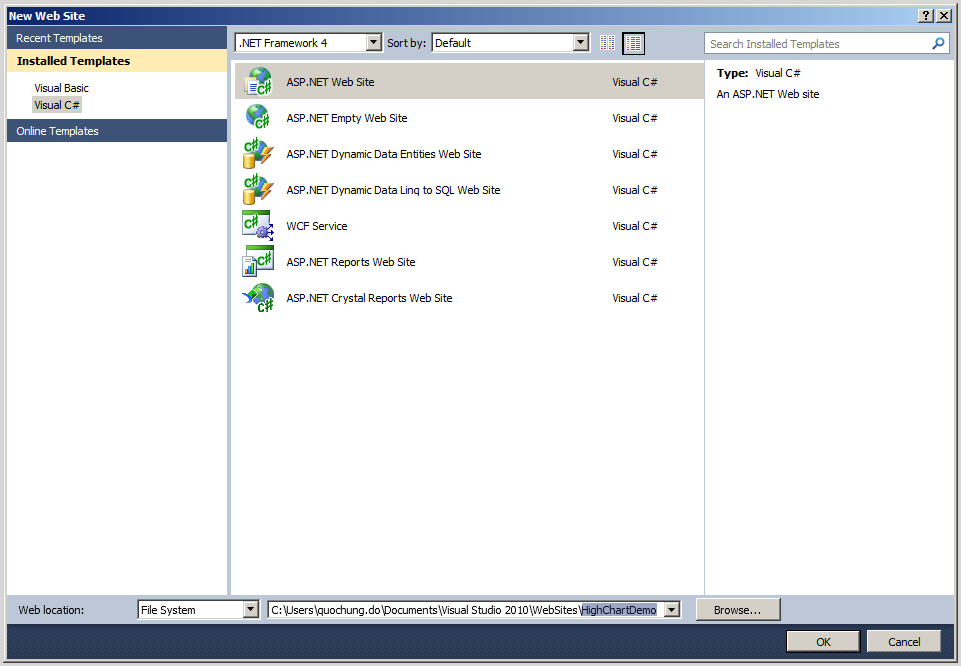Open the Sort by Default dropdown
This screenshot has width=961, height=666.
(x=581, y=42)
